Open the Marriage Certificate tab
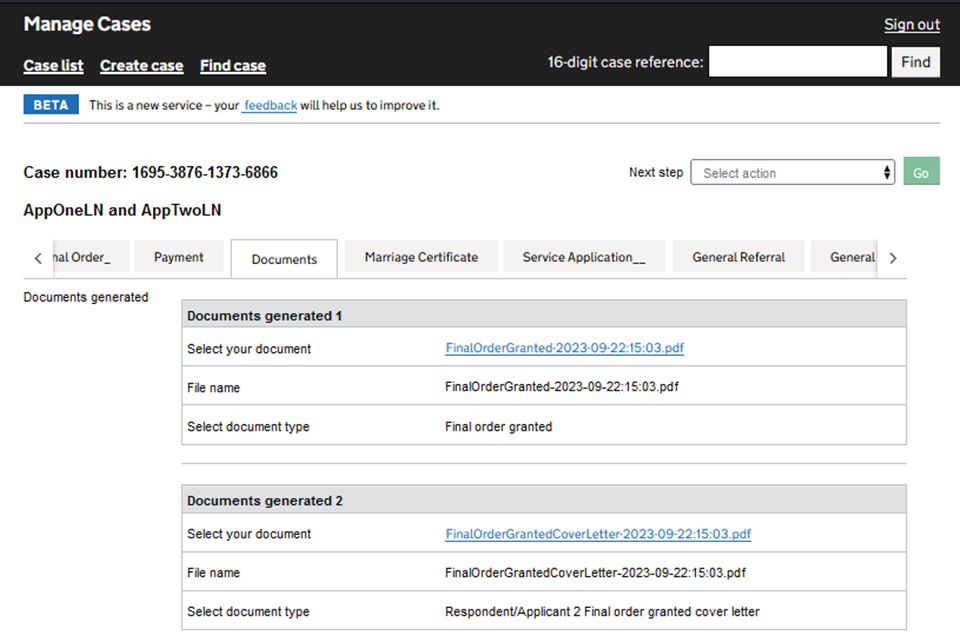The image size is (960, 640). pyautogui.click(x=421, y=257)
